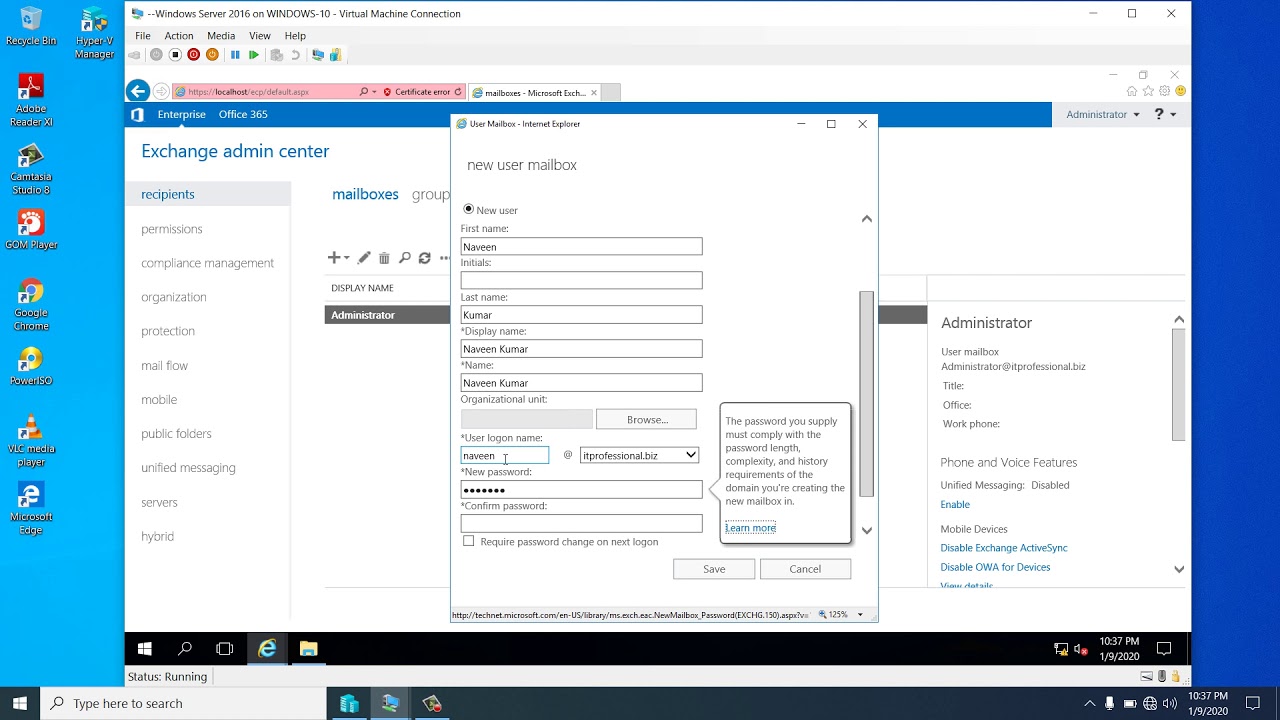Open the Administrator account dropdown

tap(1103, 115)
